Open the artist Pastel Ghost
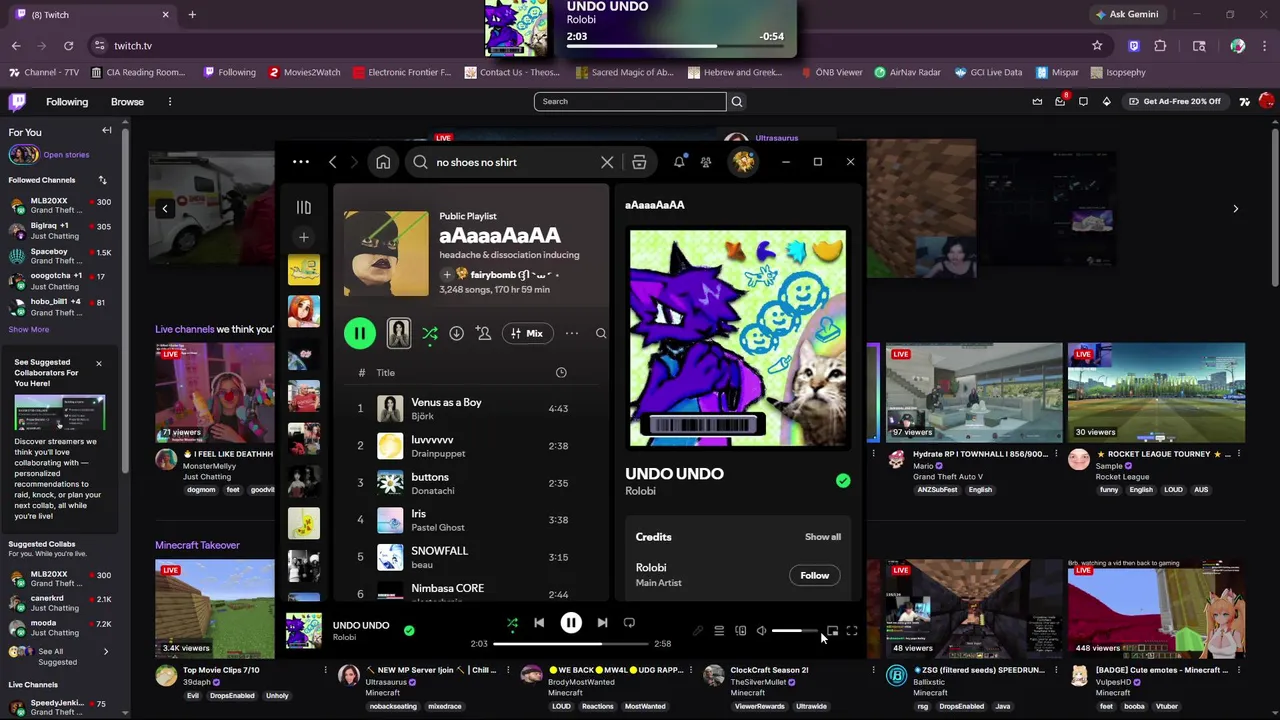Image resolution: width=1280 pixels, height=720 pixels. [438, 527]
